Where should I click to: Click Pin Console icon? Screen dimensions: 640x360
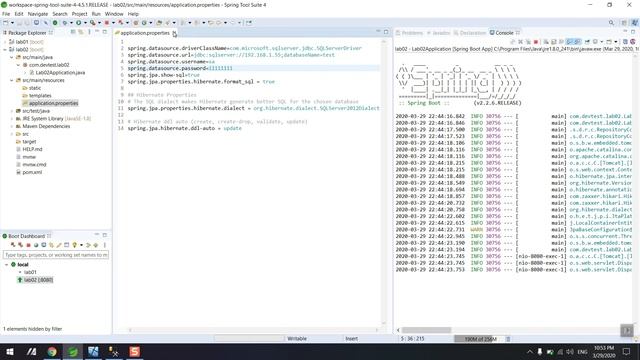pos(587,42)
